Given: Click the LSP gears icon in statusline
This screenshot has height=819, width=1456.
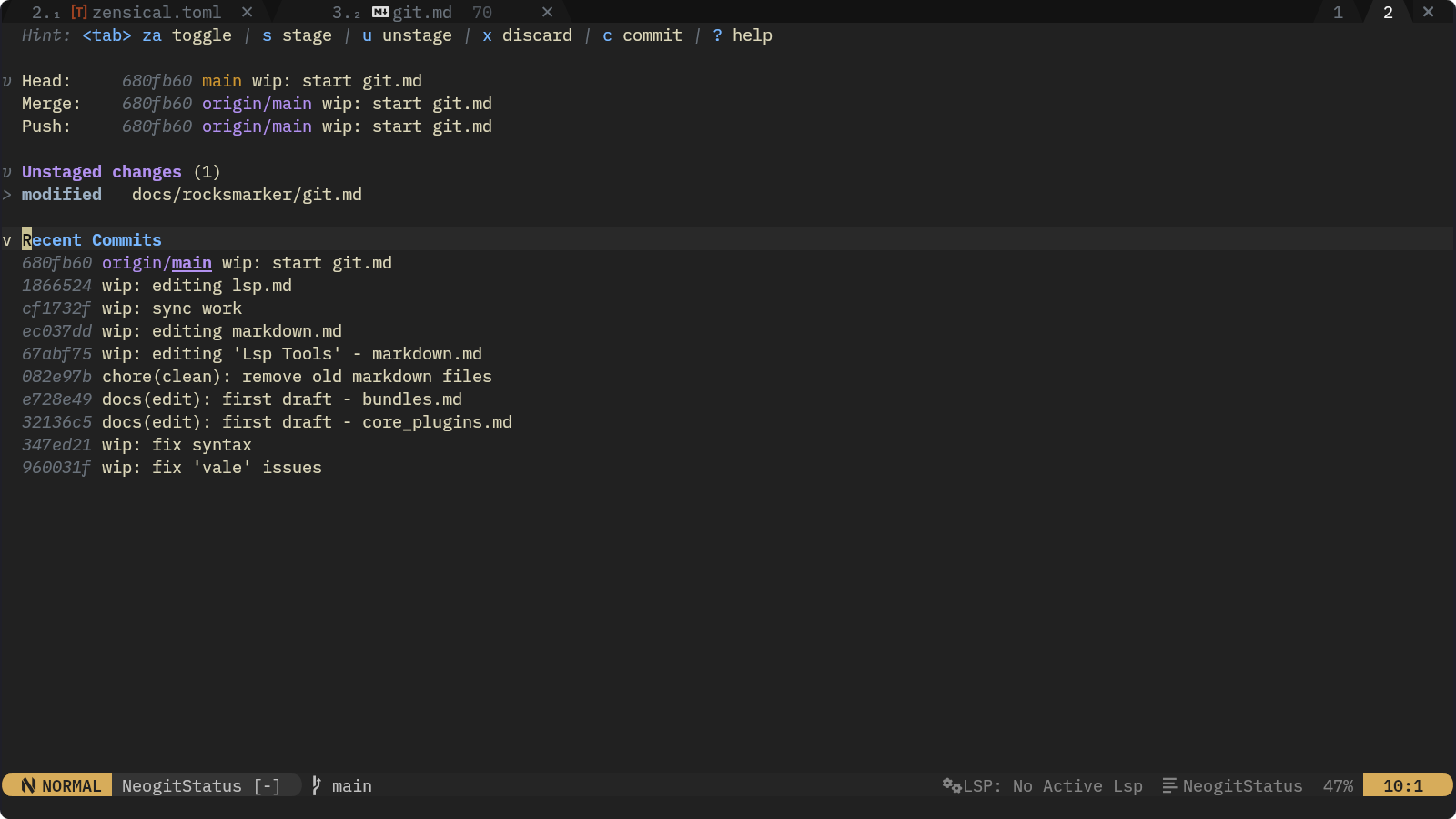Looking at the screenshot, I should 952,785.
